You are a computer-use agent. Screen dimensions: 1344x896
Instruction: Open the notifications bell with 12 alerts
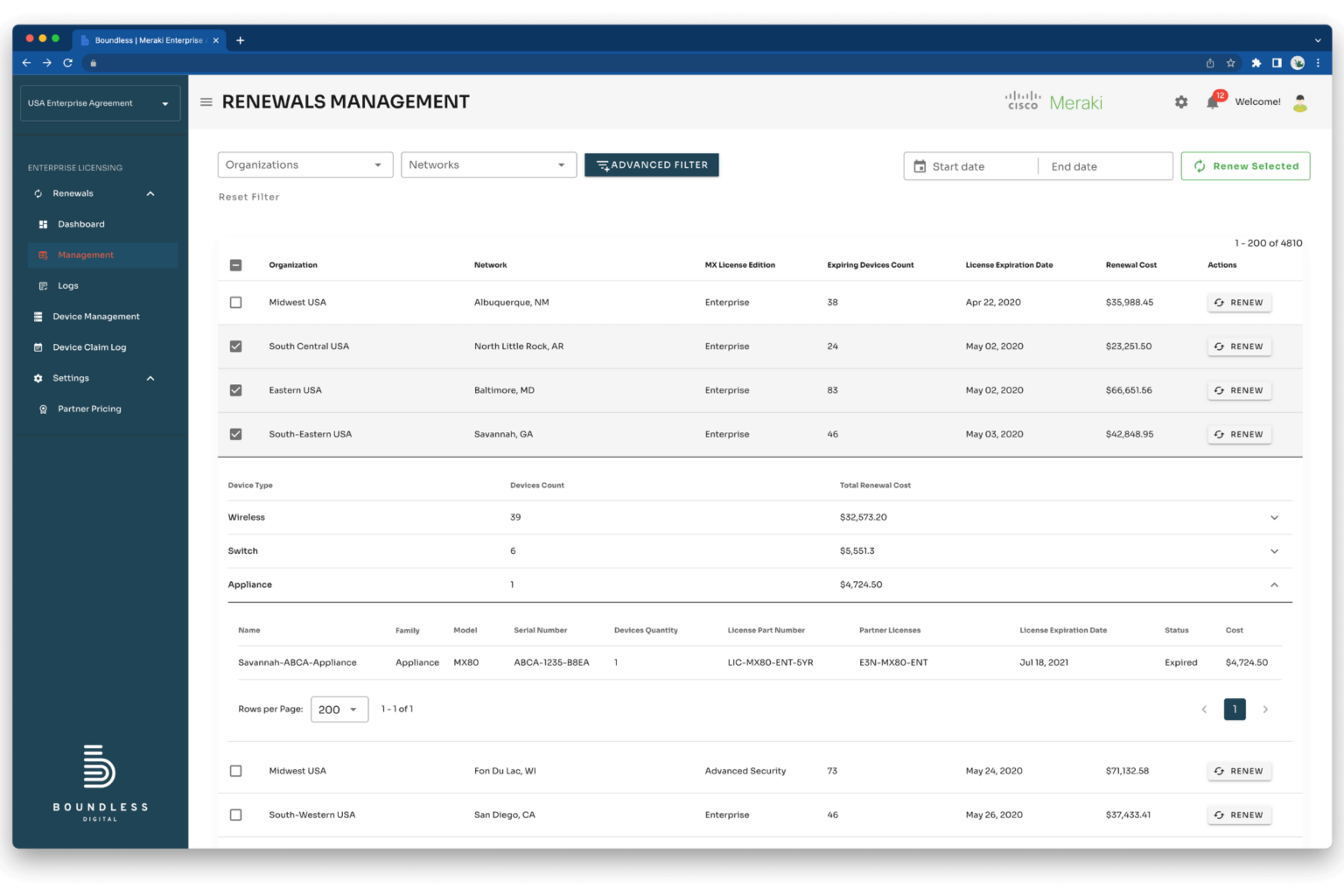click(1213, 101)
